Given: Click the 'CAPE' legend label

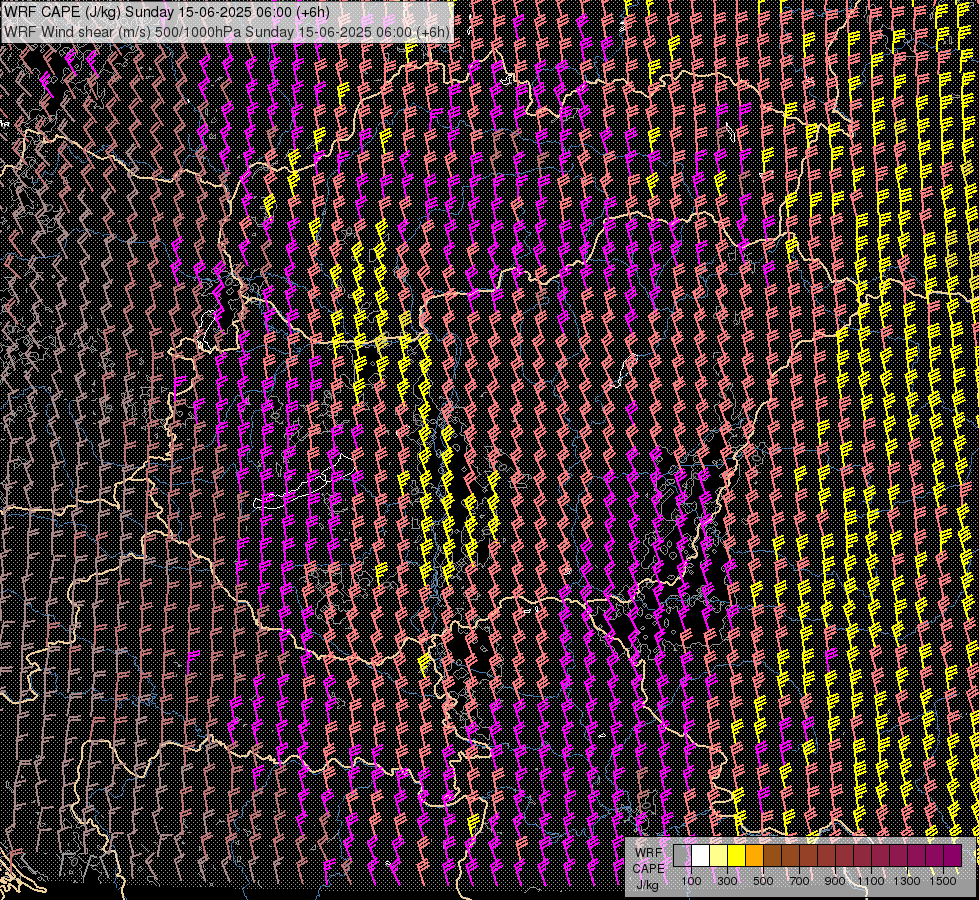Looking at the screenshot, I should (648, 869).
